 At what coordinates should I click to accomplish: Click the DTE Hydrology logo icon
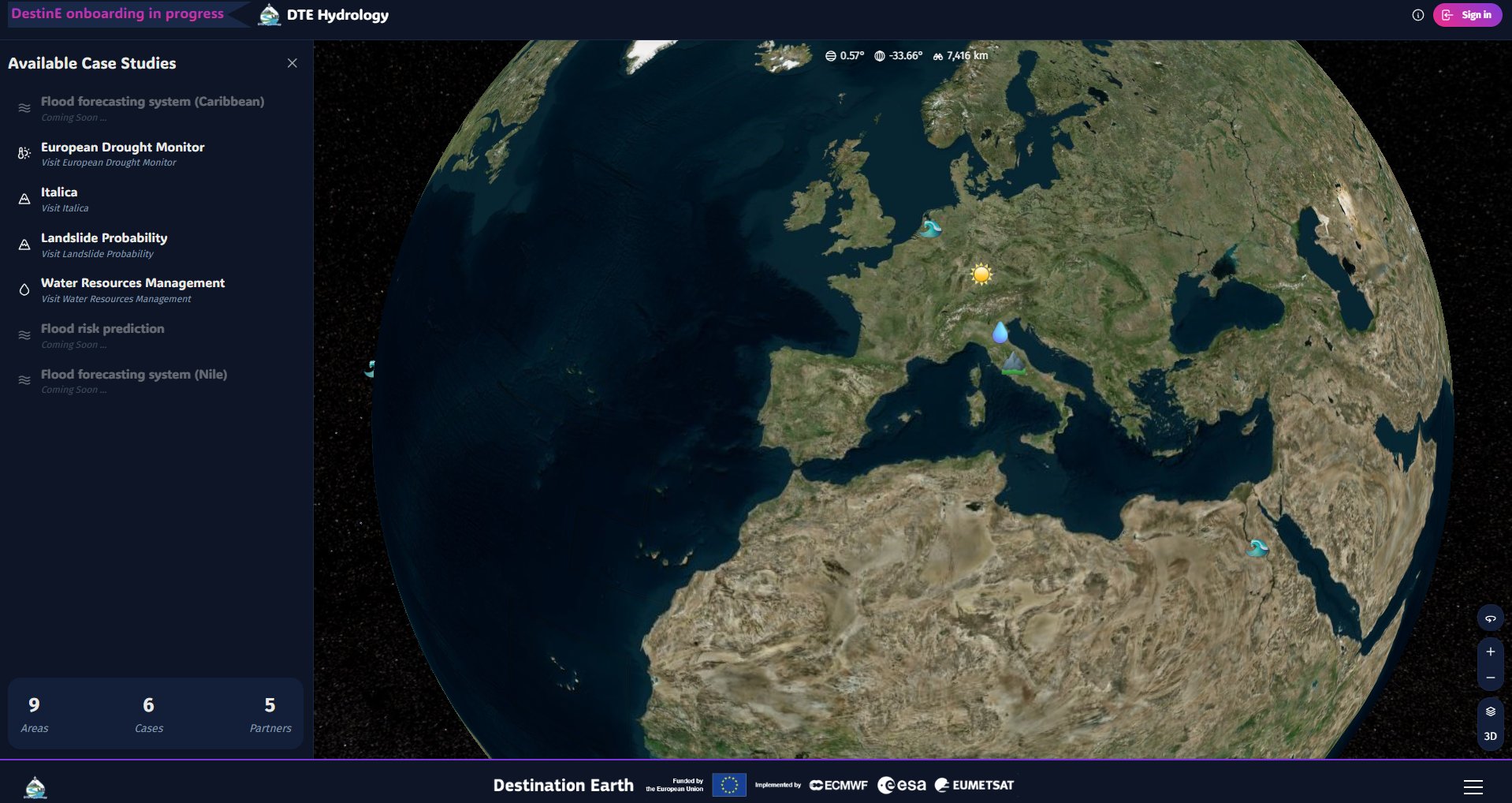[270, 15]
